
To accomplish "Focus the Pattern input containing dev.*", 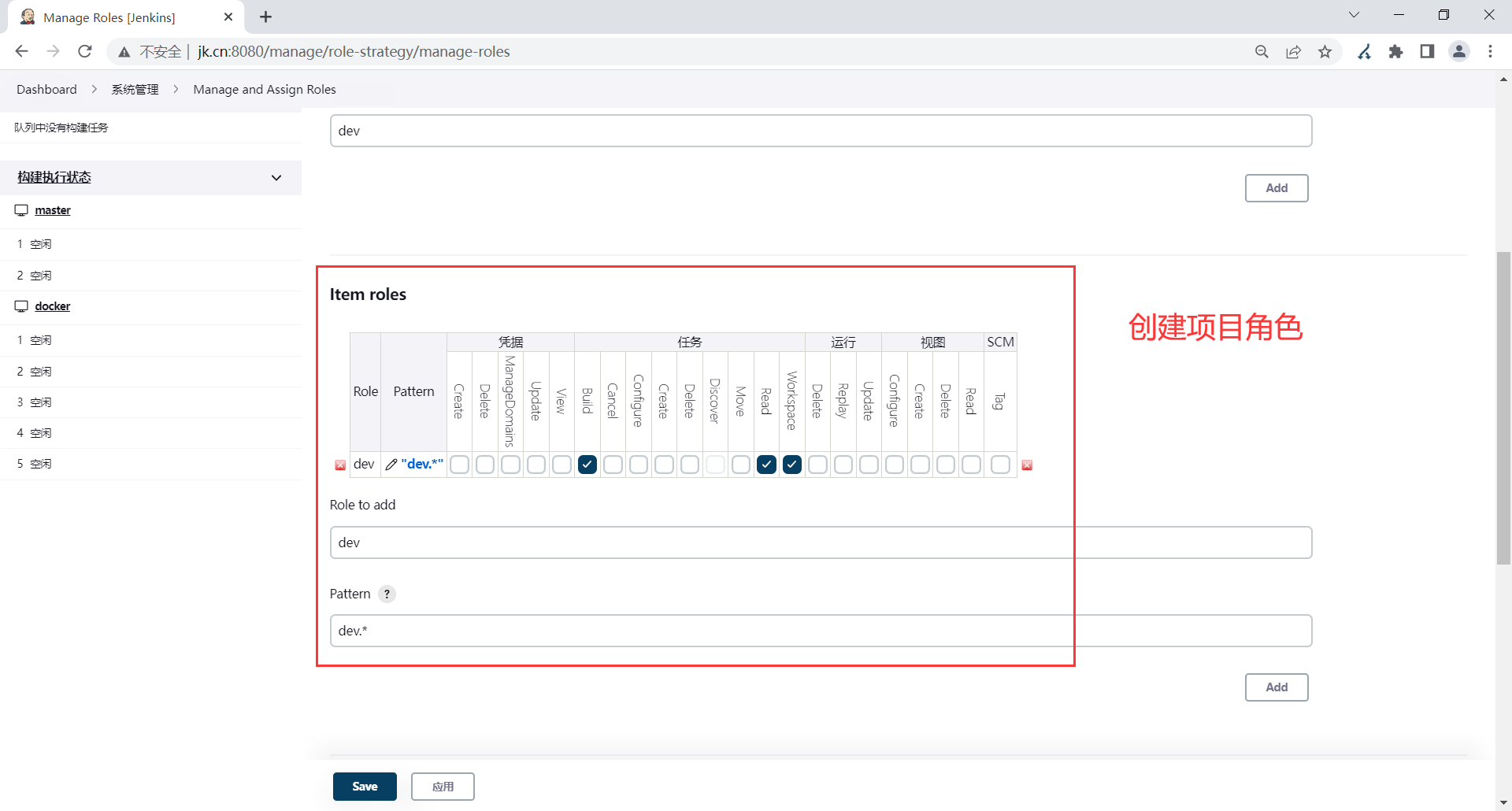I will coord(821,631).
